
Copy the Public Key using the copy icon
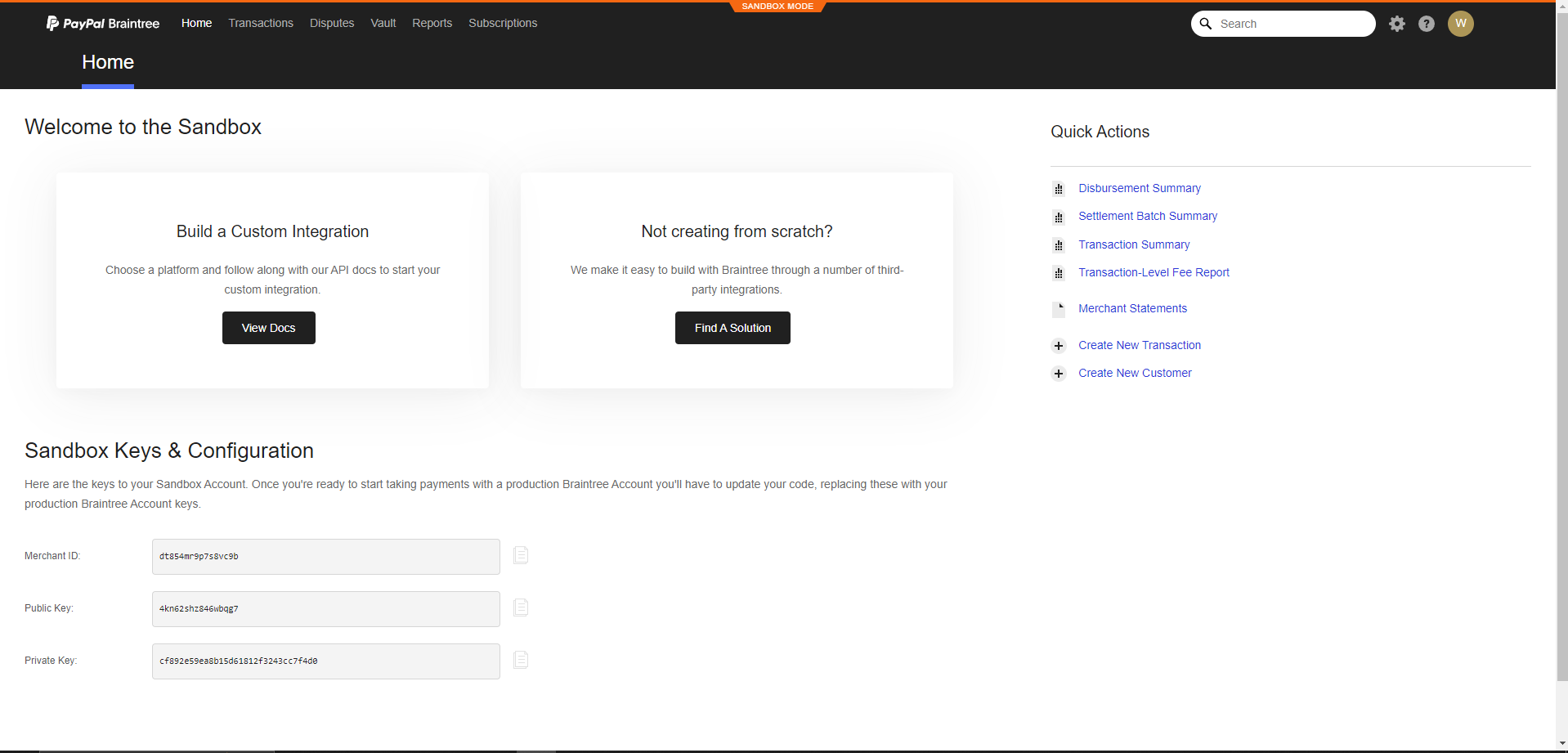click(x=521, y=607)
